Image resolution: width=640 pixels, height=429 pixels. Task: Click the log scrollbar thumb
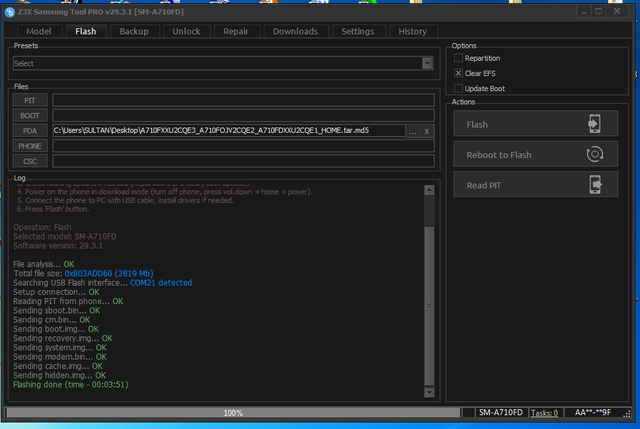click(429, 305)
